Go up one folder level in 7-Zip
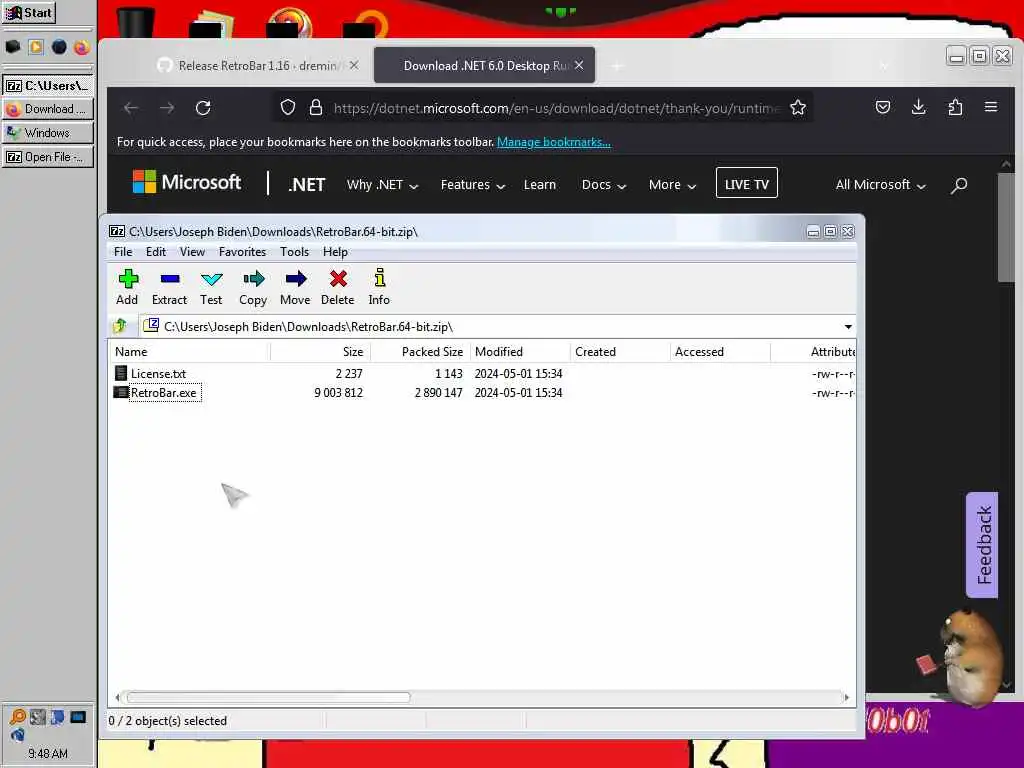The width and height of the screenshot is (1024, 768). (120, 325)
